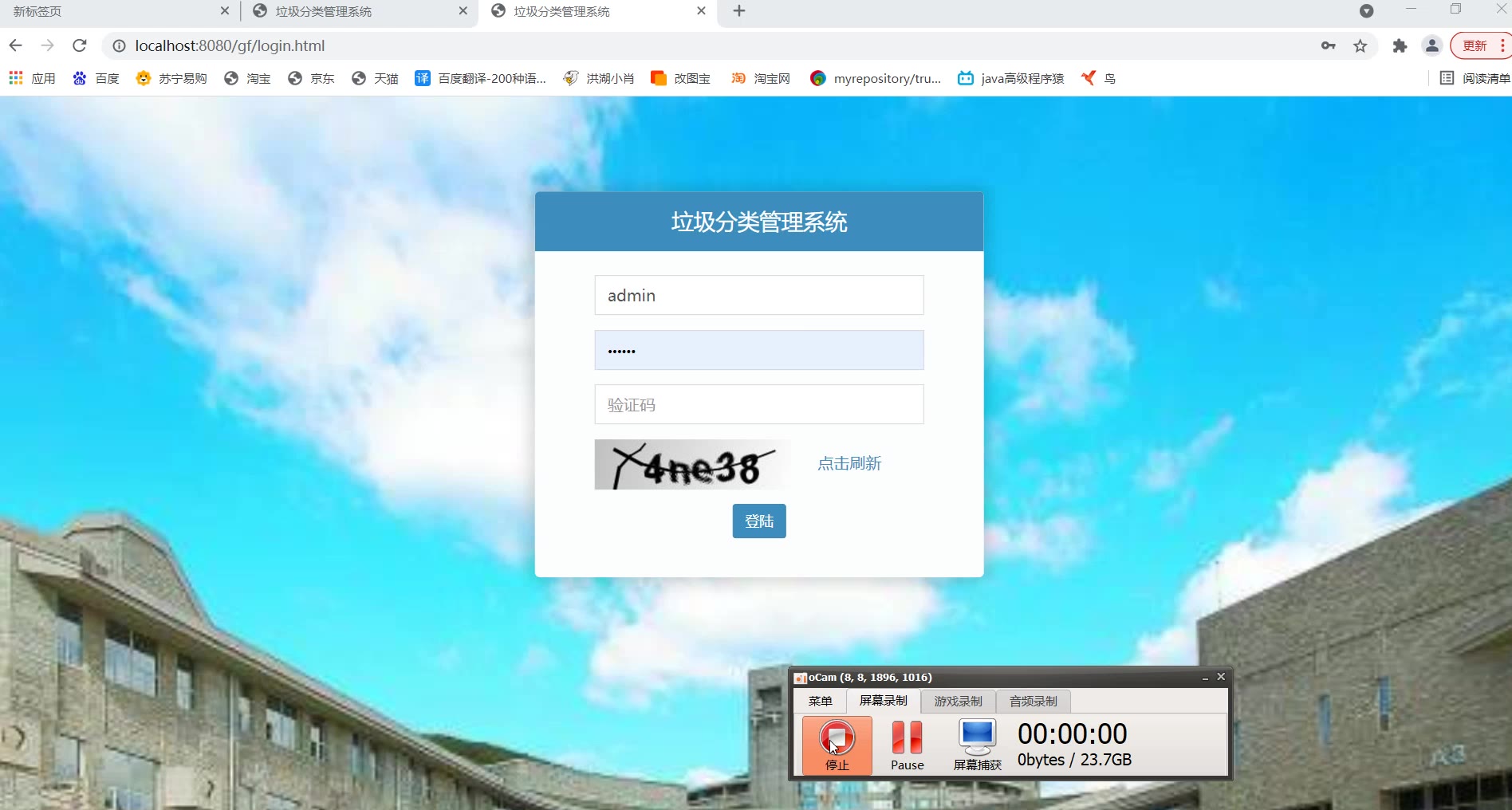
Task: Stop recording with oCam 停止 button
Action: pos(837,745)
